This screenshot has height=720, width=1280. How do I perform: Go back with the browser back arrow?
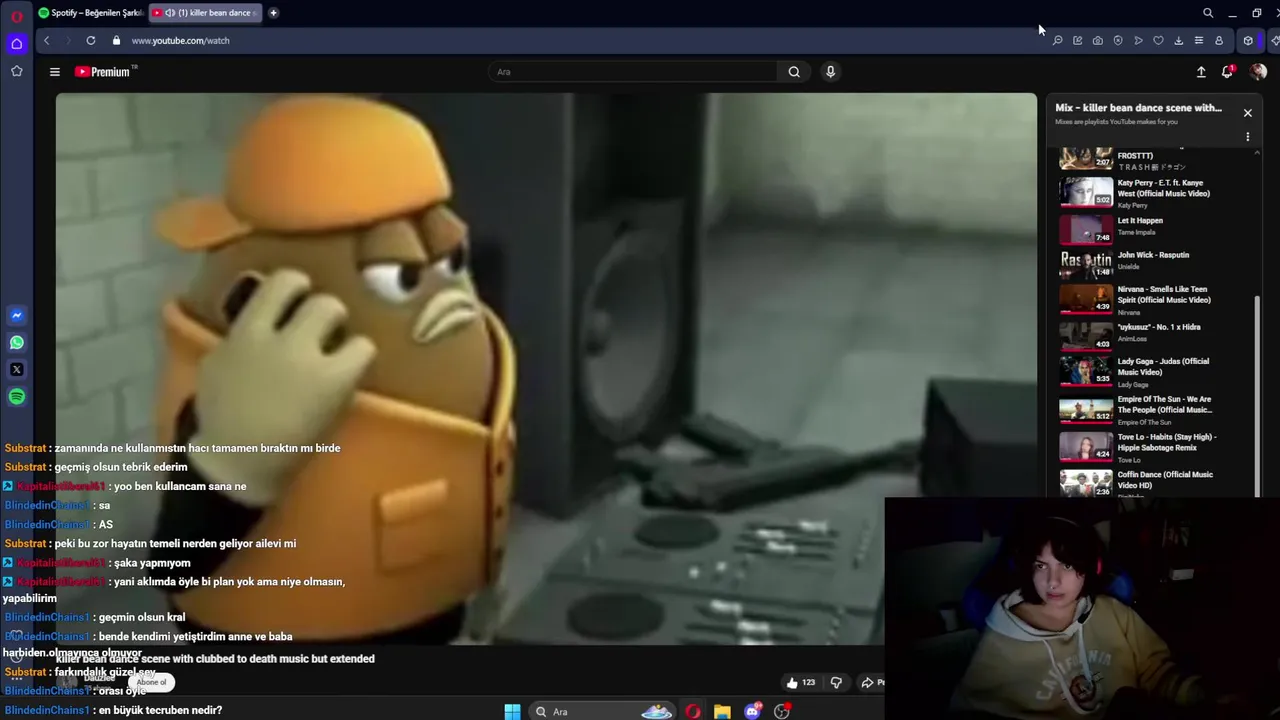pyautogui.click(x=46, y=40)
